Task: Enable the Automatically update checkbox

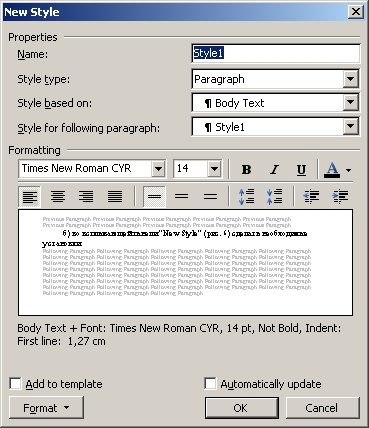Action: [210, 383]
